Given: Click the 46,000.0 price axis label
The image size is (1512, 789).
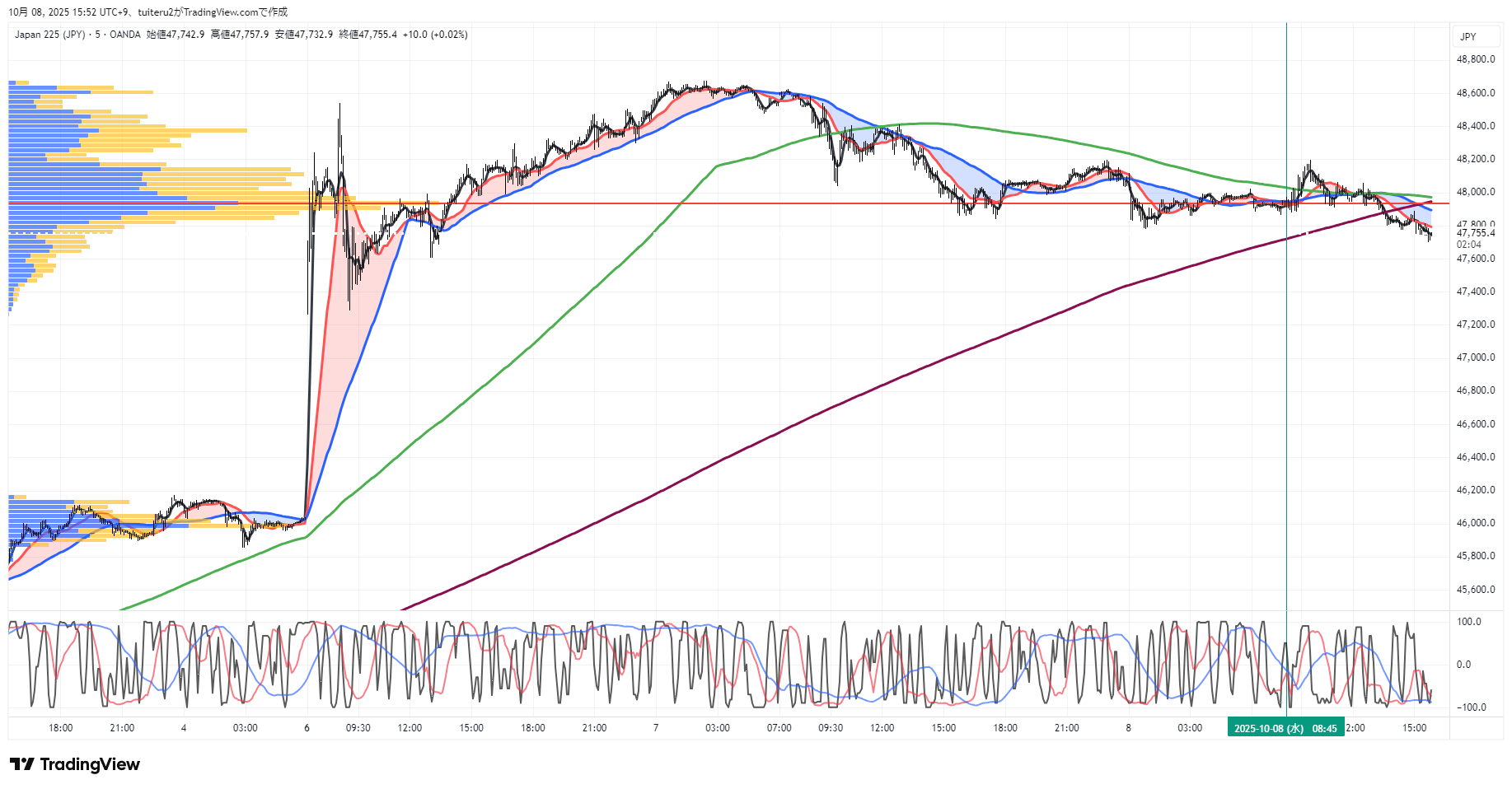Looking at the screenshot, I should tap(1475, 523).
